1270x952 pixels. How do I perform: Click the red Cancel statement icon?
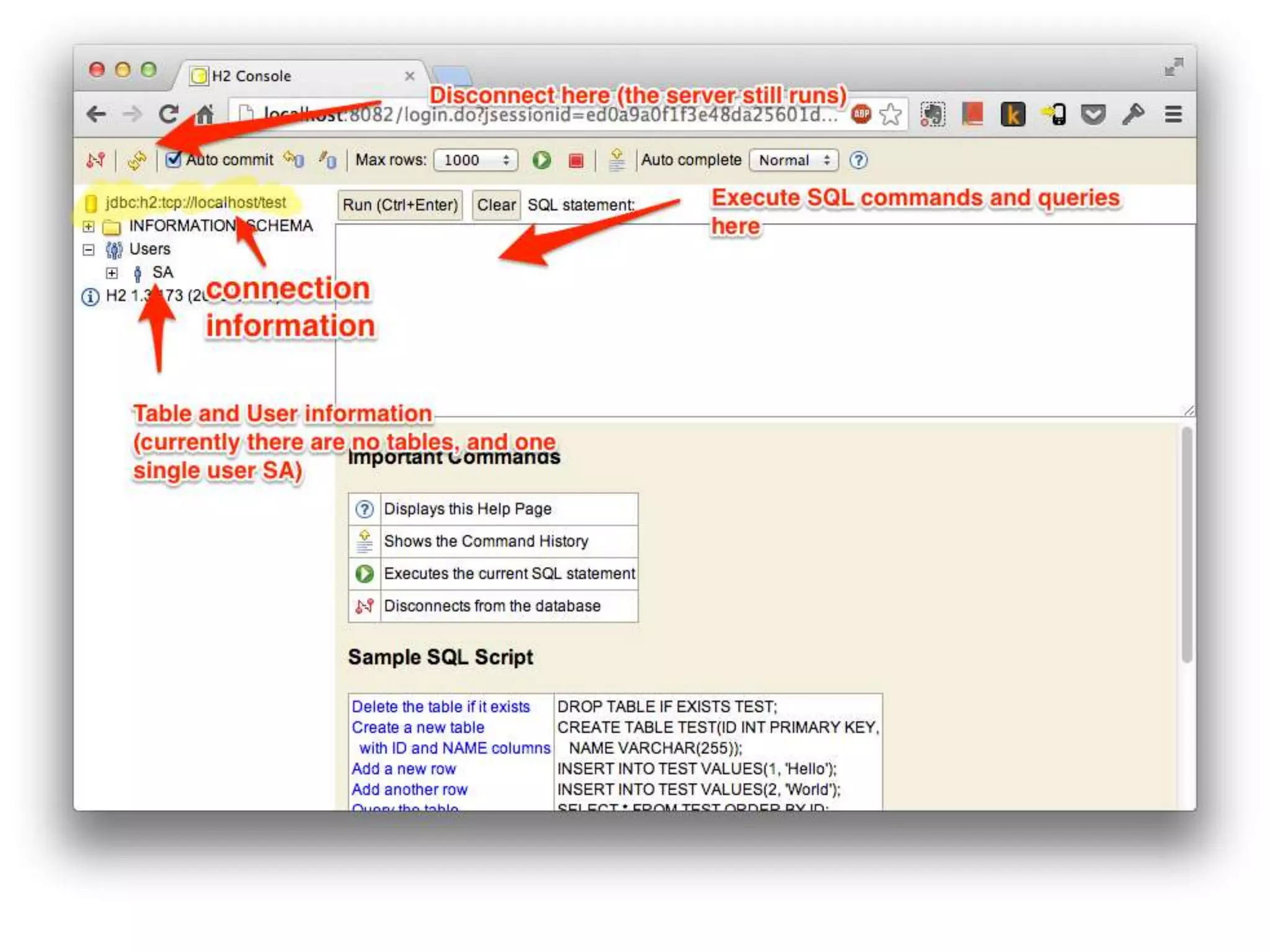[576, 161]
